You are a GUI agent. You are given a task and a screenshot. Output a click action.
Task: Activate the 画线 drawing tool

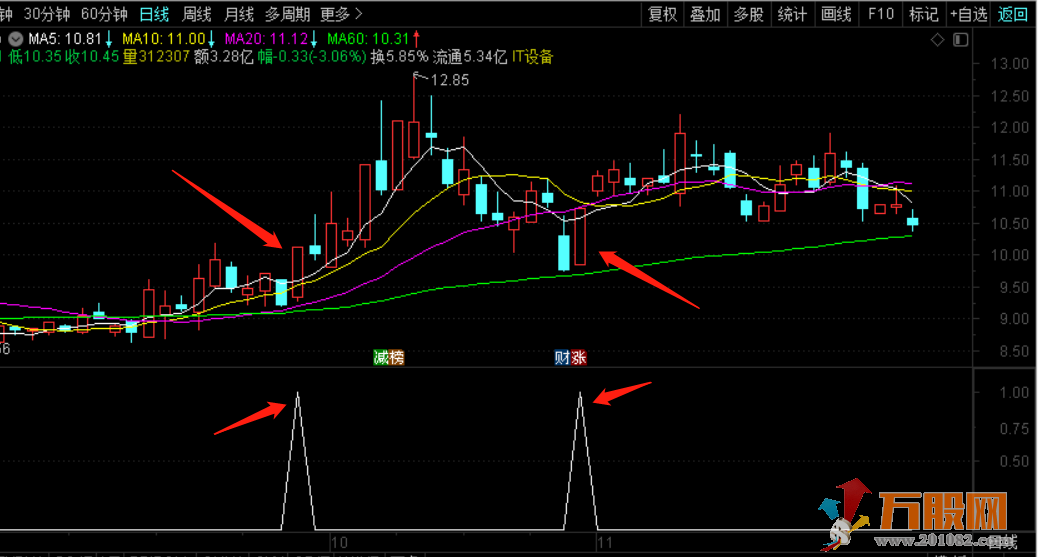(836, 14)
